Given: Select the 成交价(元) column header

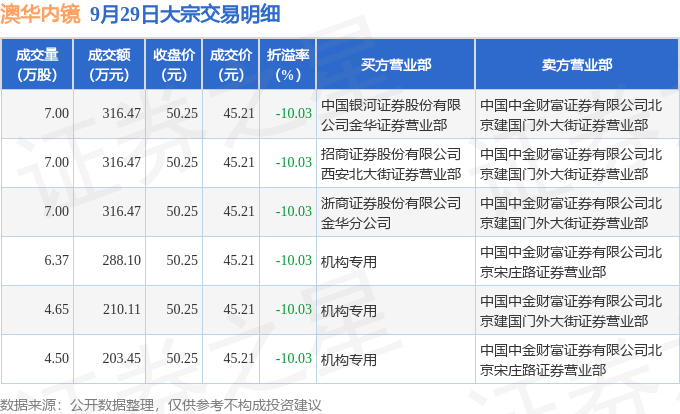Looking at the screenshot, I should (231, 65).
